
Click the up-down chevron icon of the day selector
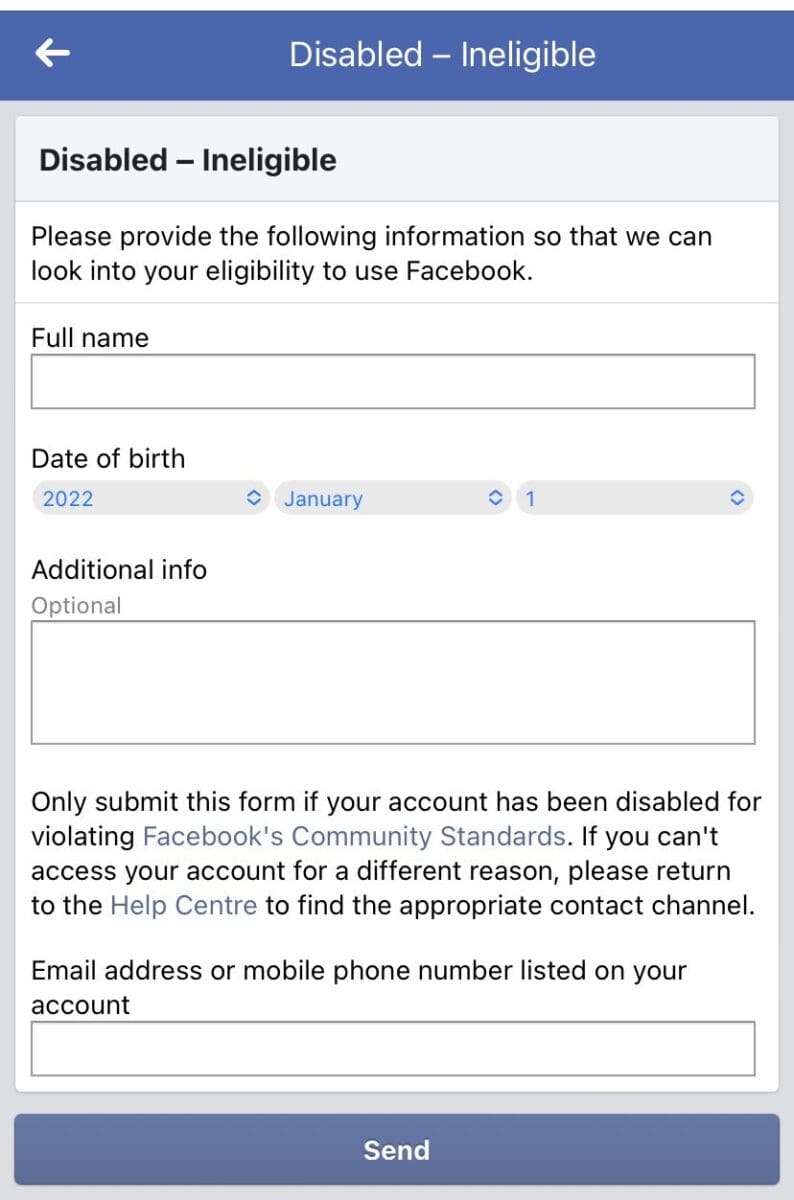(x=737, y=498)
